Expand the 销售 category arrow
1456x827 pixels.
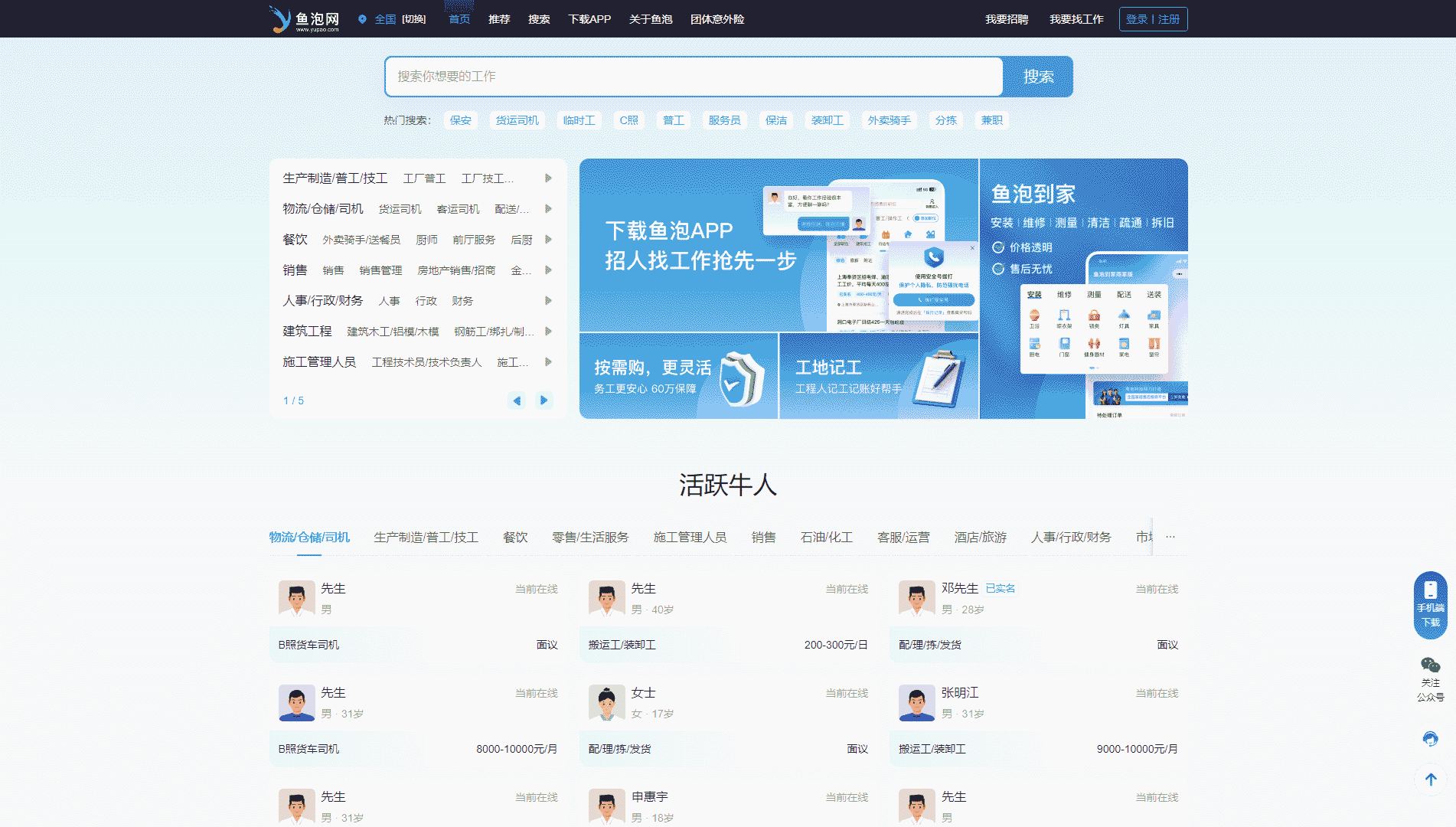click(x=548, y=270)
